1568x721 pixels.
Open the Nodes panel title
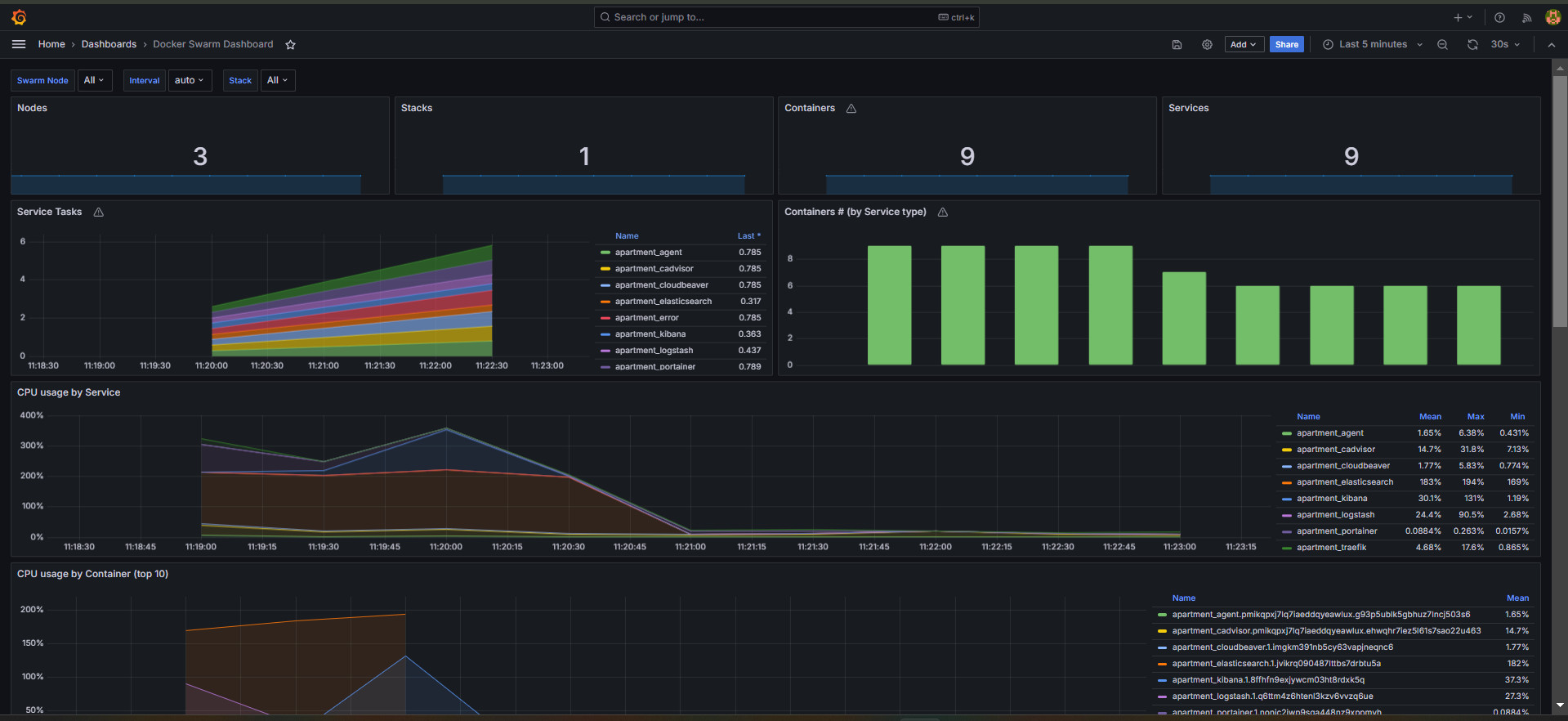point(32,108)
